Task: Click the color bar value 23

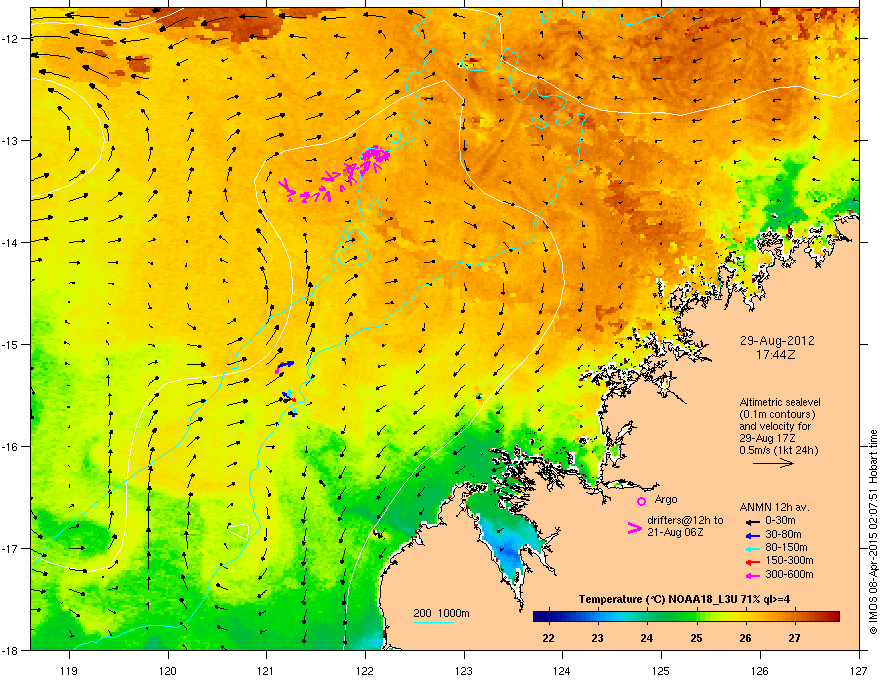Action: click(597, 638)
